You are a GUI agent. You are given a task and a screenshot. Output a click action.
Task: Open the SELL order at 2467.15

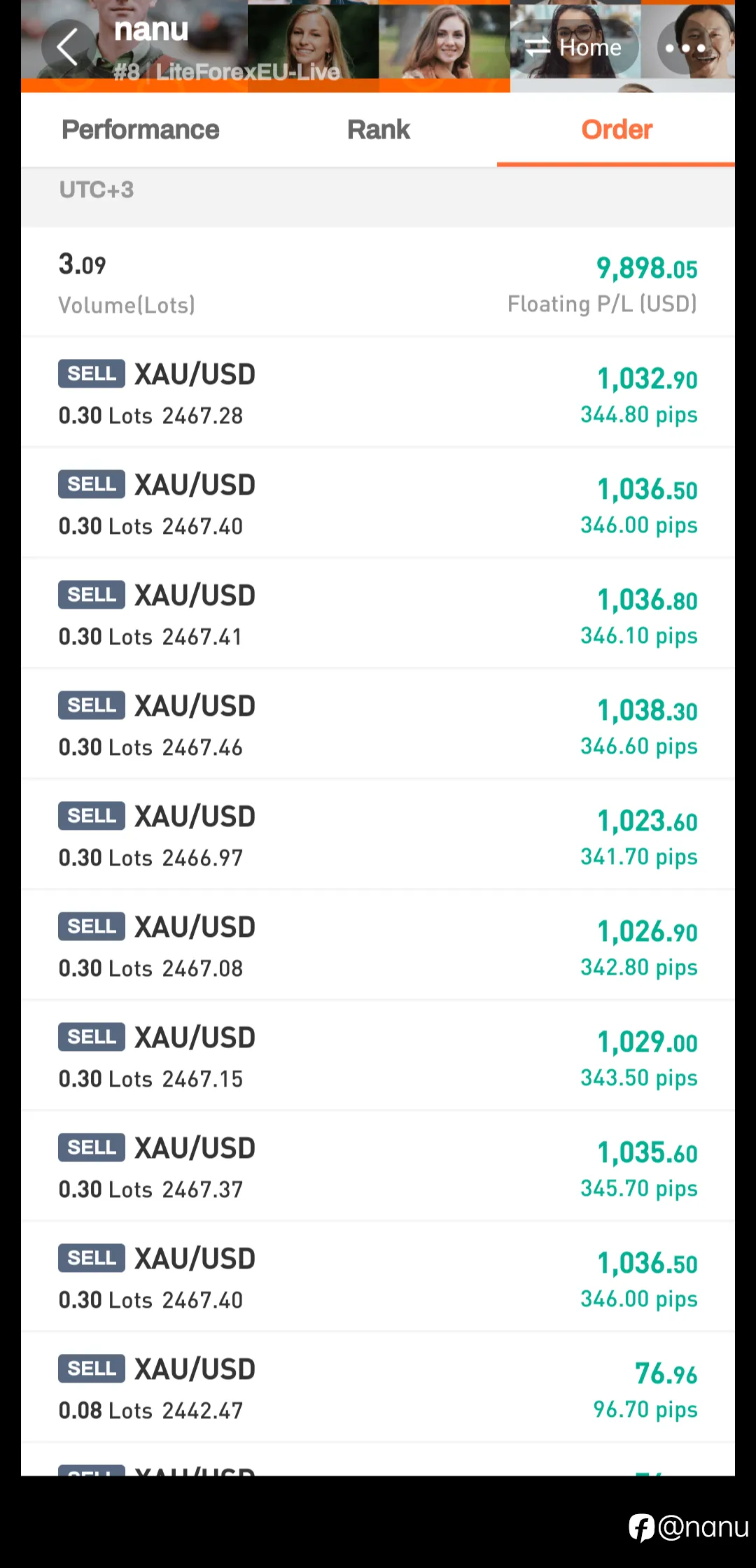click(x=378, y=1056)
